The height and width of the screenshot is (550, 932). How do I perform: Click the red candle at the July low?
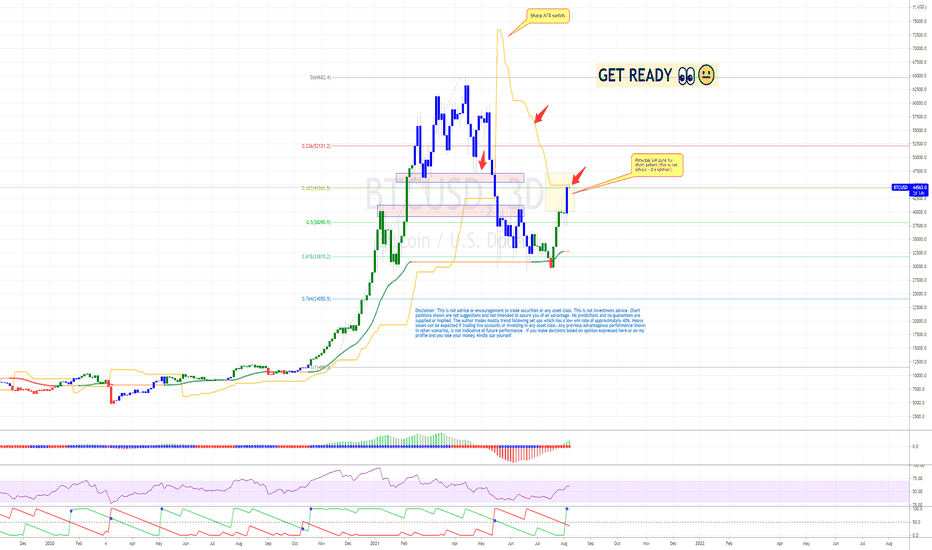tap(552, 262)
